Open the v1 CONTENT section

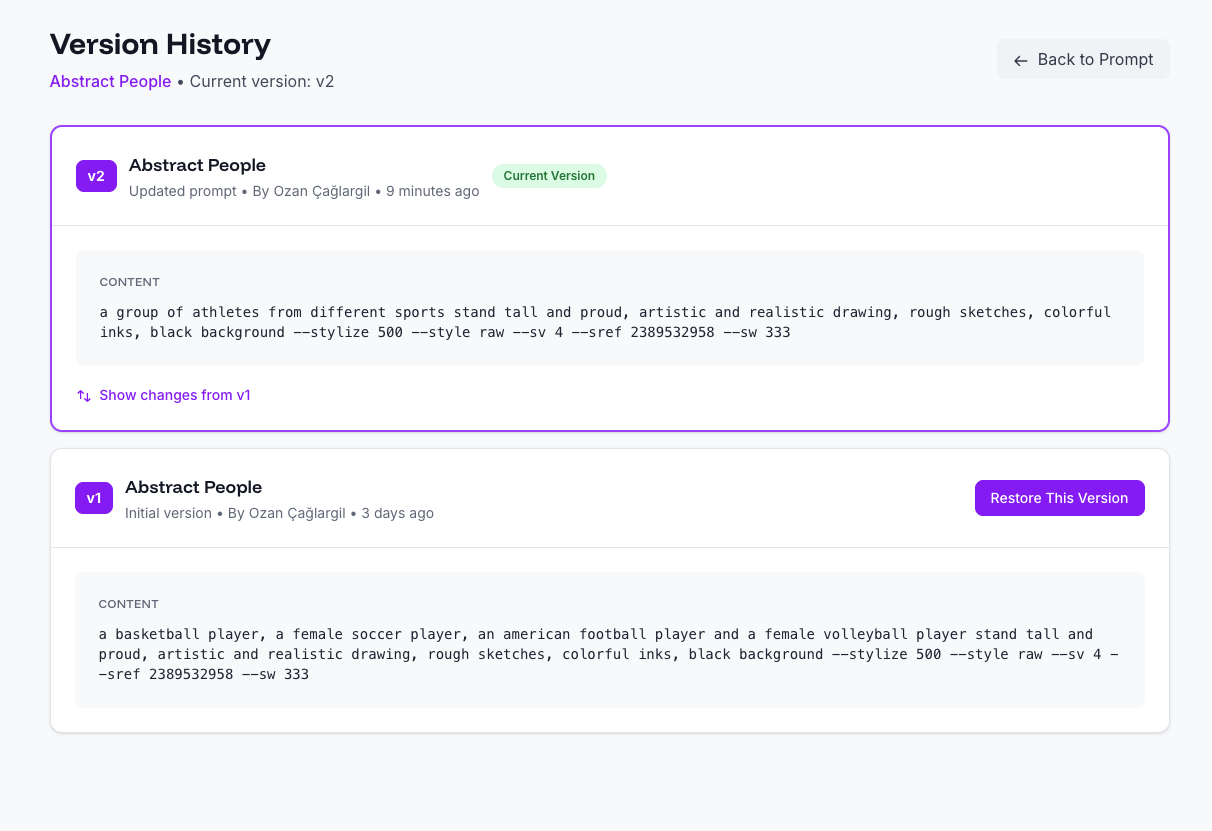128,604
